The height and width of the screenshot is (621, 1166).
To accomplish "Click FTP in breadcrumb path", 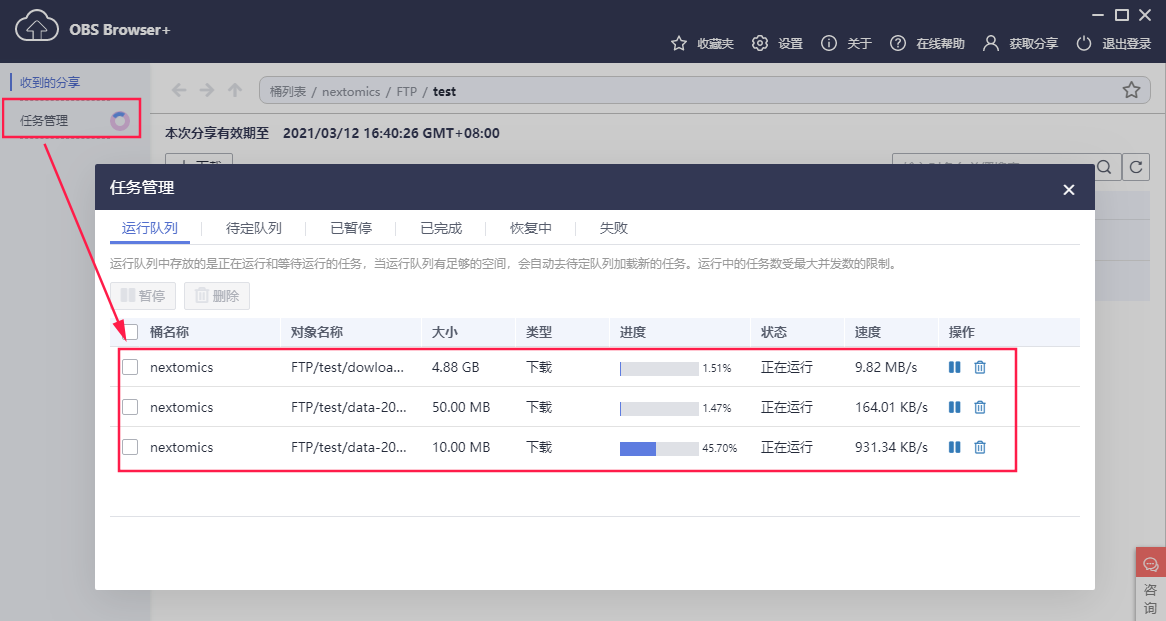I will pyautogui.click(x=407, y=91).
